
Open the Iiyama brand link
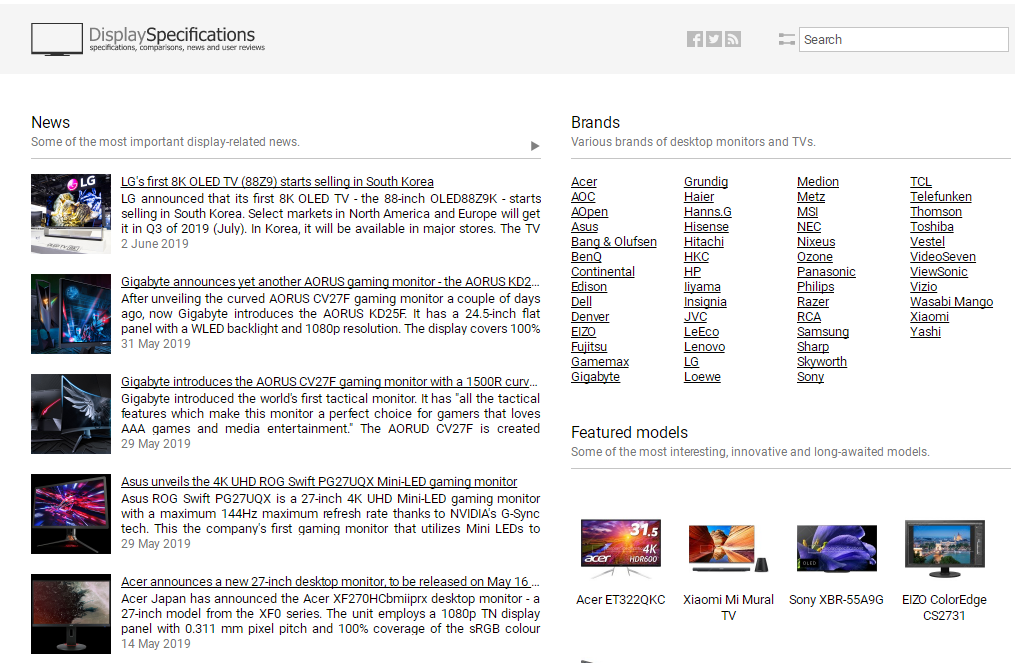pyautogui.click(x=702, y=287)
